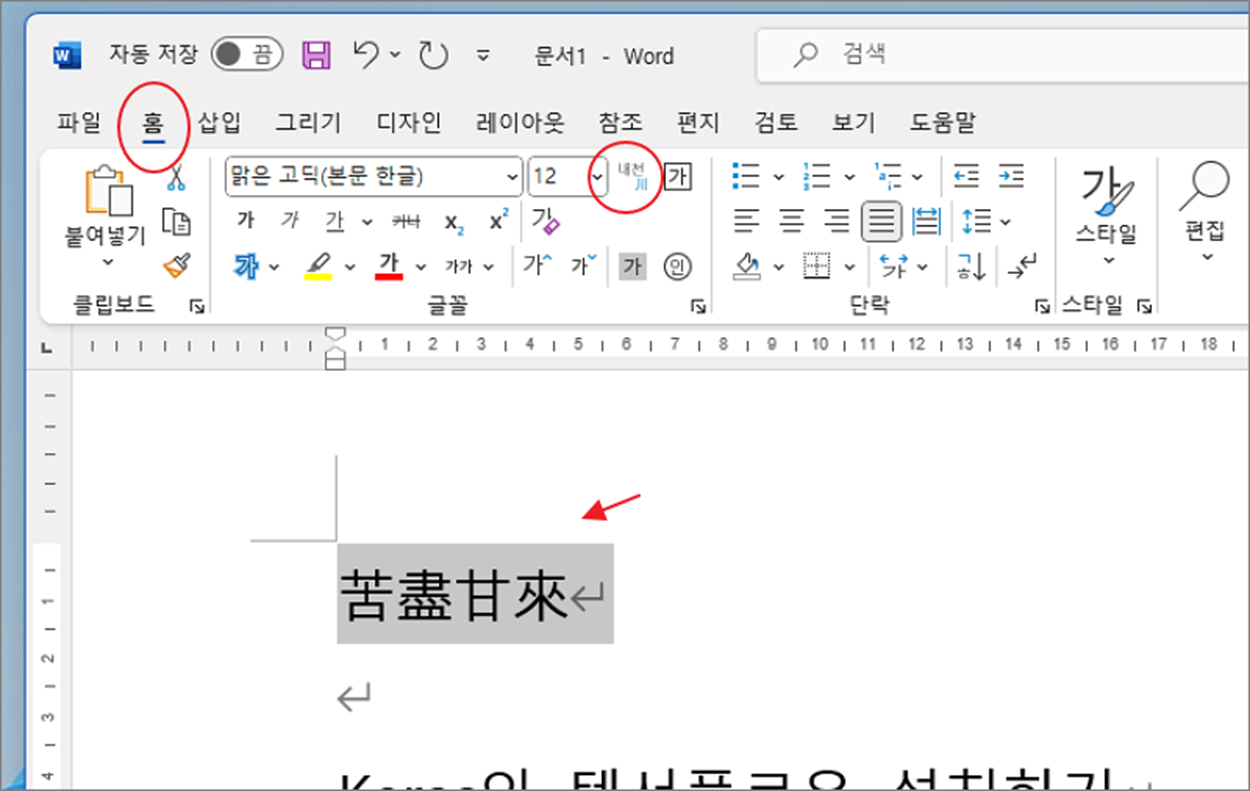Image resolution: width=1250 pixels, height=791 pixels.
Task: Apply yellow text highlight color
Action: click(x=317, y=266)
